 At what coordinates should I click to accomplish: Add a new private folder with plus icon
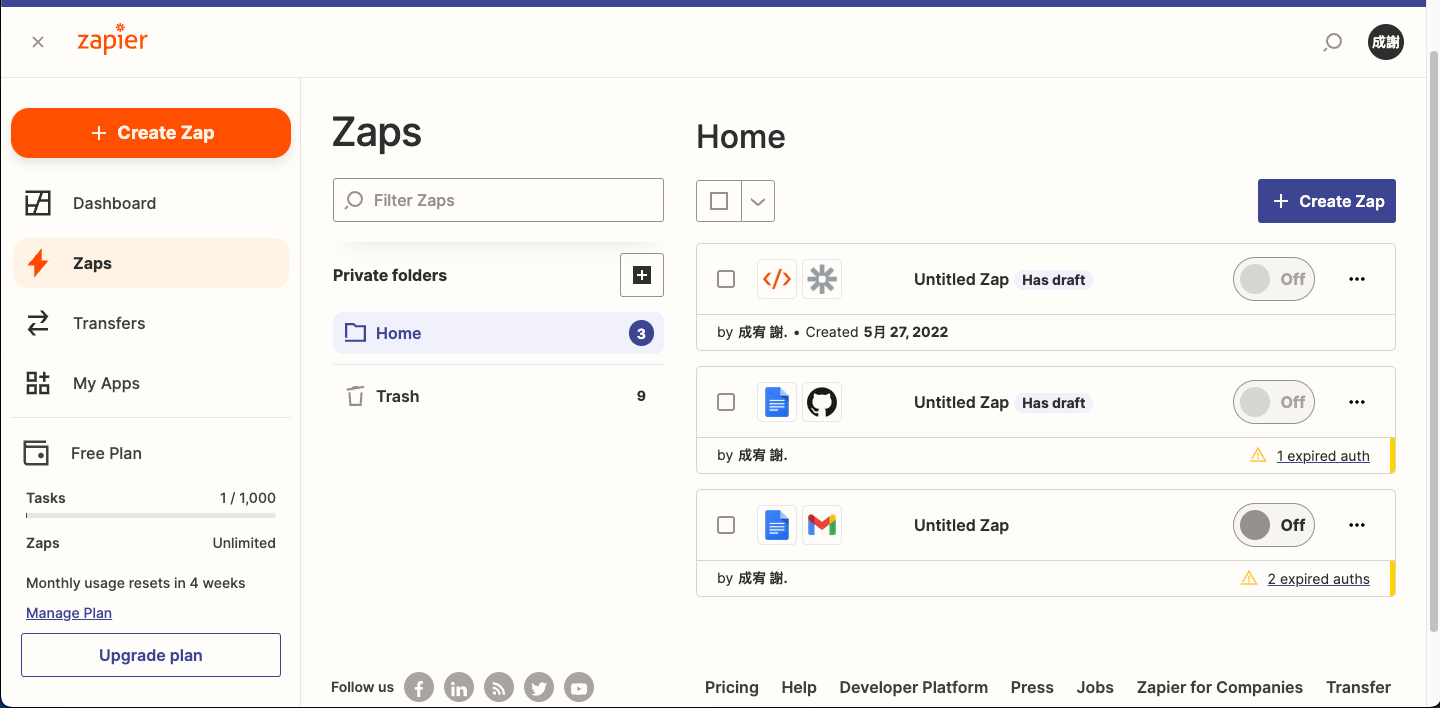pos(642,275)
